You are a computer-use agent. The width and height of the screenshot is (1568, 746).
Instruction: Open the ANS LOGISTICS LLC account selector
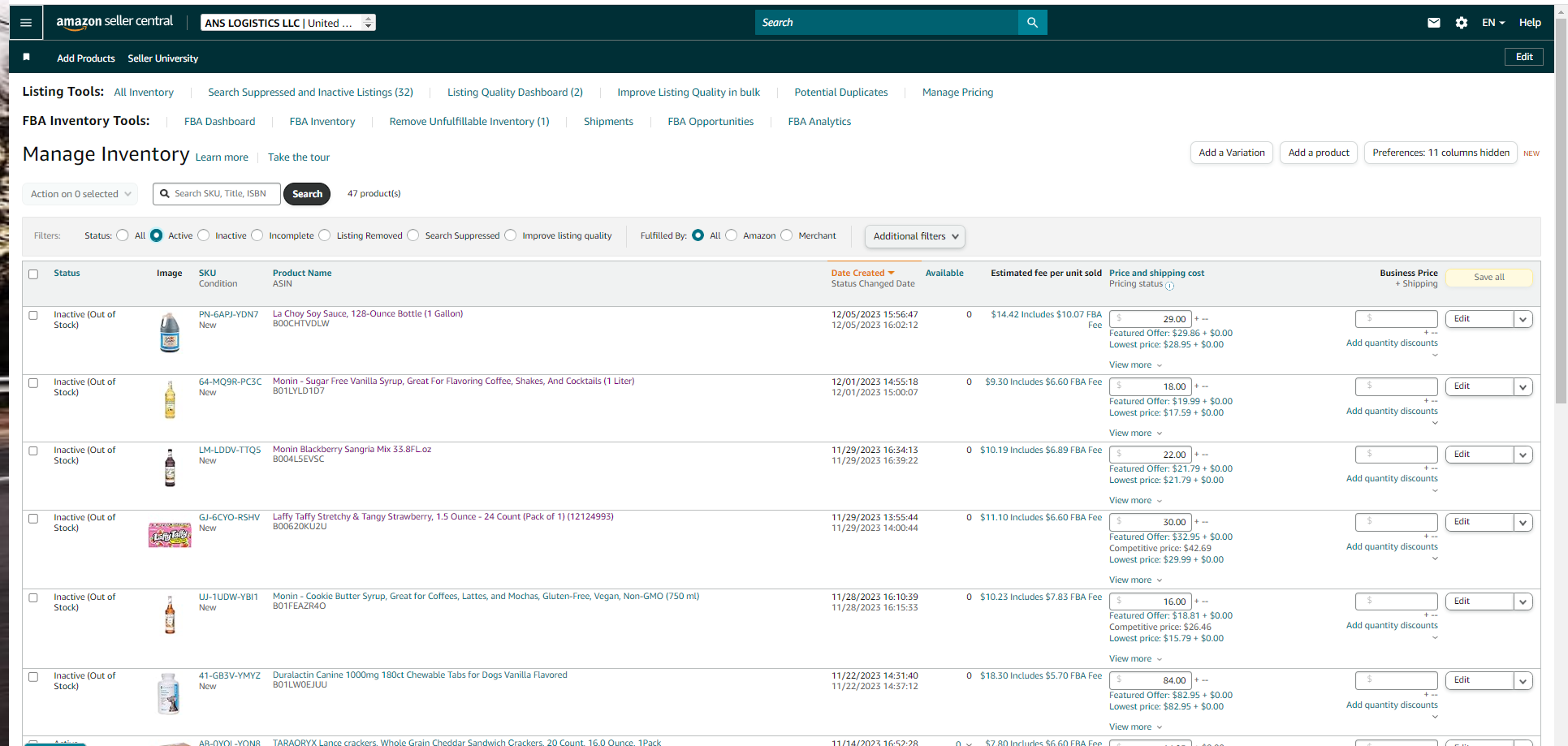288,23
